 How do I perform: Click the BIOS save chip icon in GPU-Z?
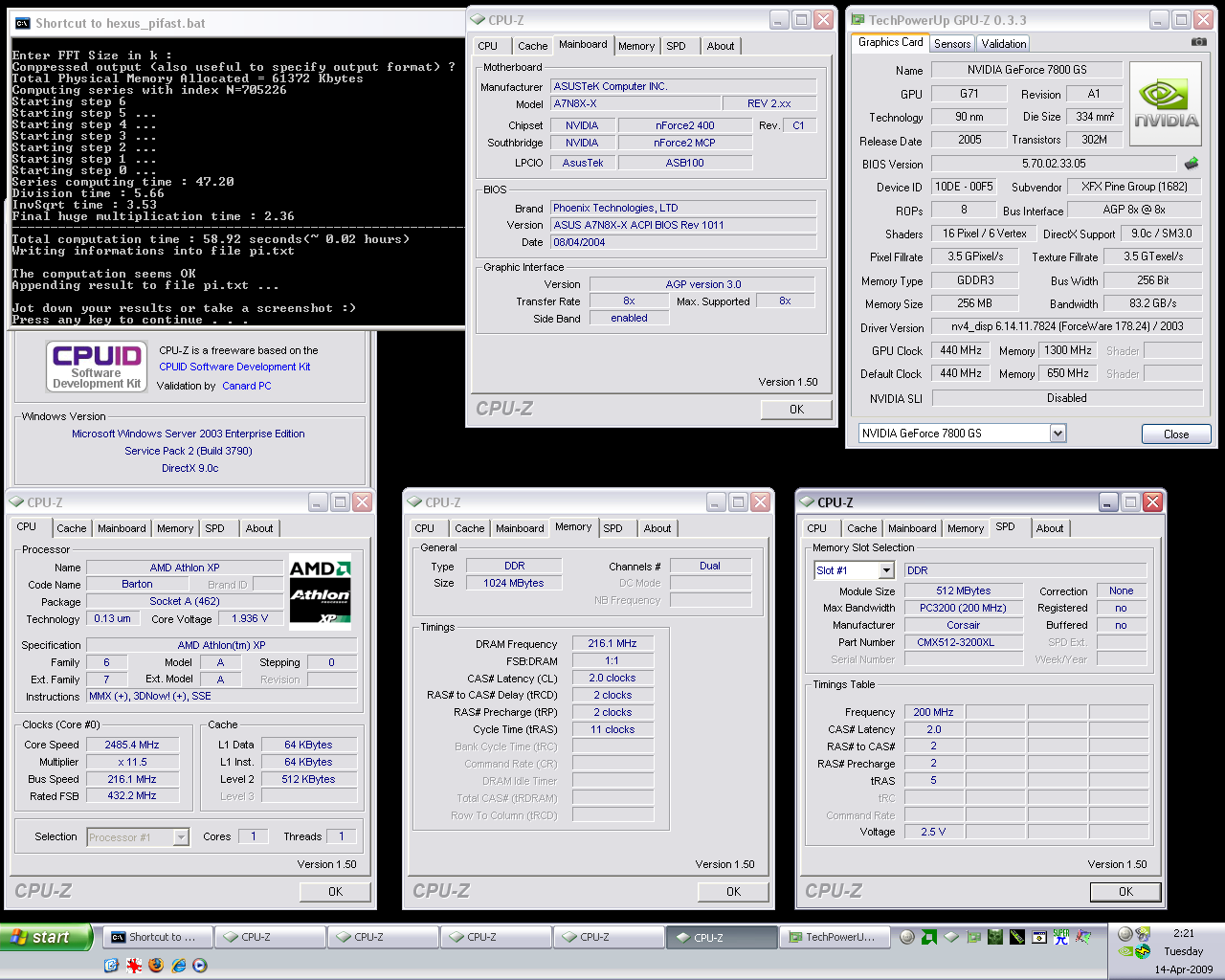(x=1192, y=164)
